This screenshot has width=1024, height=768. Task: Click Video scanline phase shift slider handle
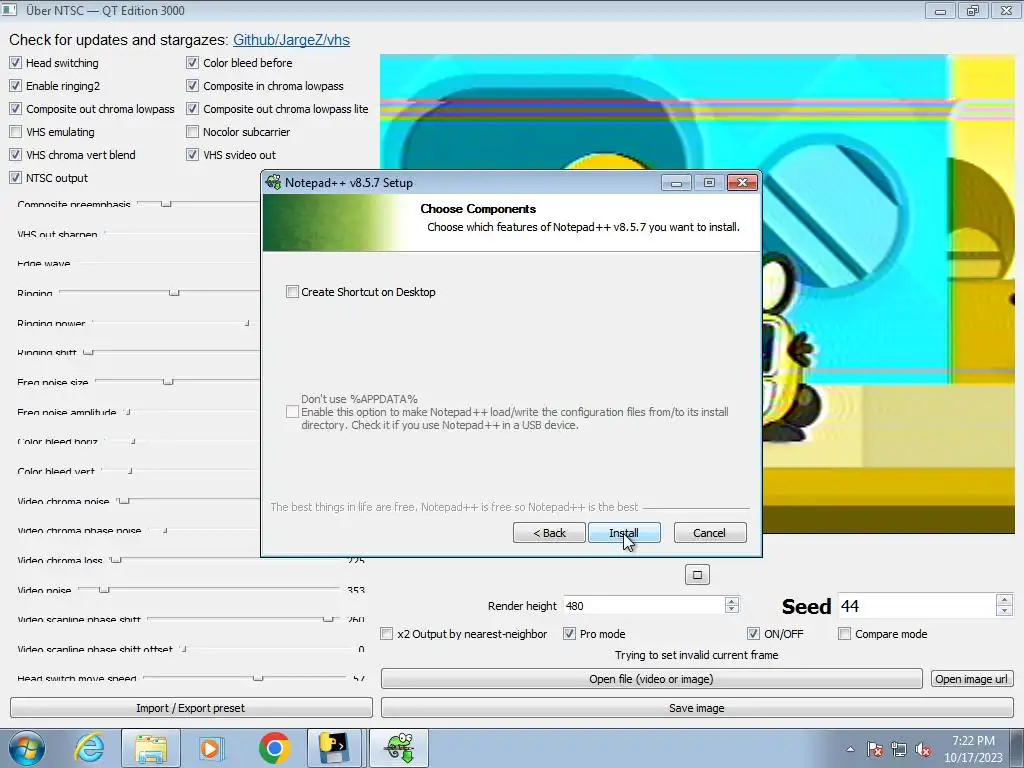[328, 619]
